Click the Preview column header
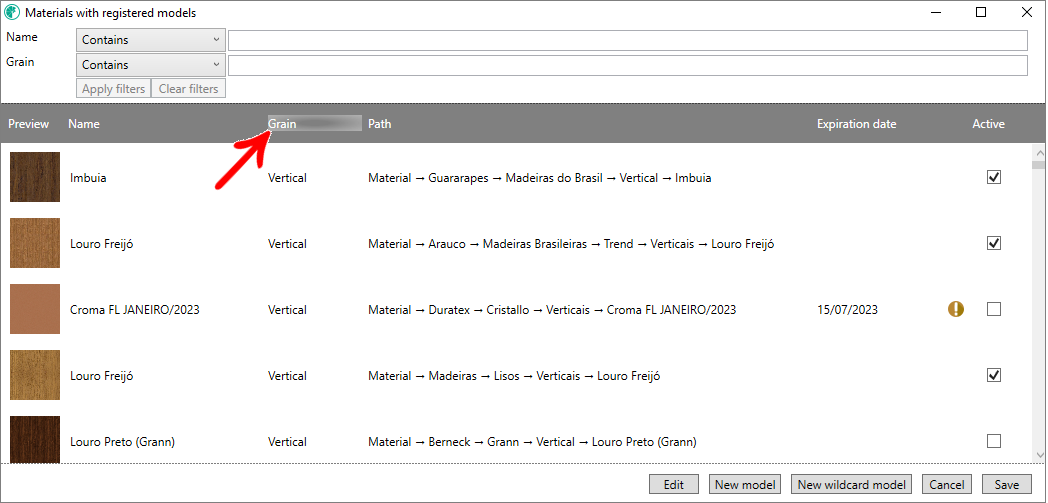Image resolution: width=1048 pixels, height=503 pixels. 29,124
